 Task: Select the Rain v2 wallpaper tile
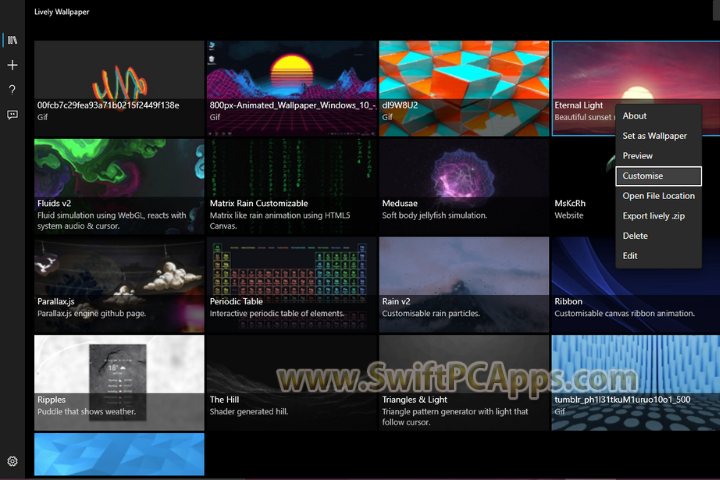pyautogui.click(x=464, y=285)
